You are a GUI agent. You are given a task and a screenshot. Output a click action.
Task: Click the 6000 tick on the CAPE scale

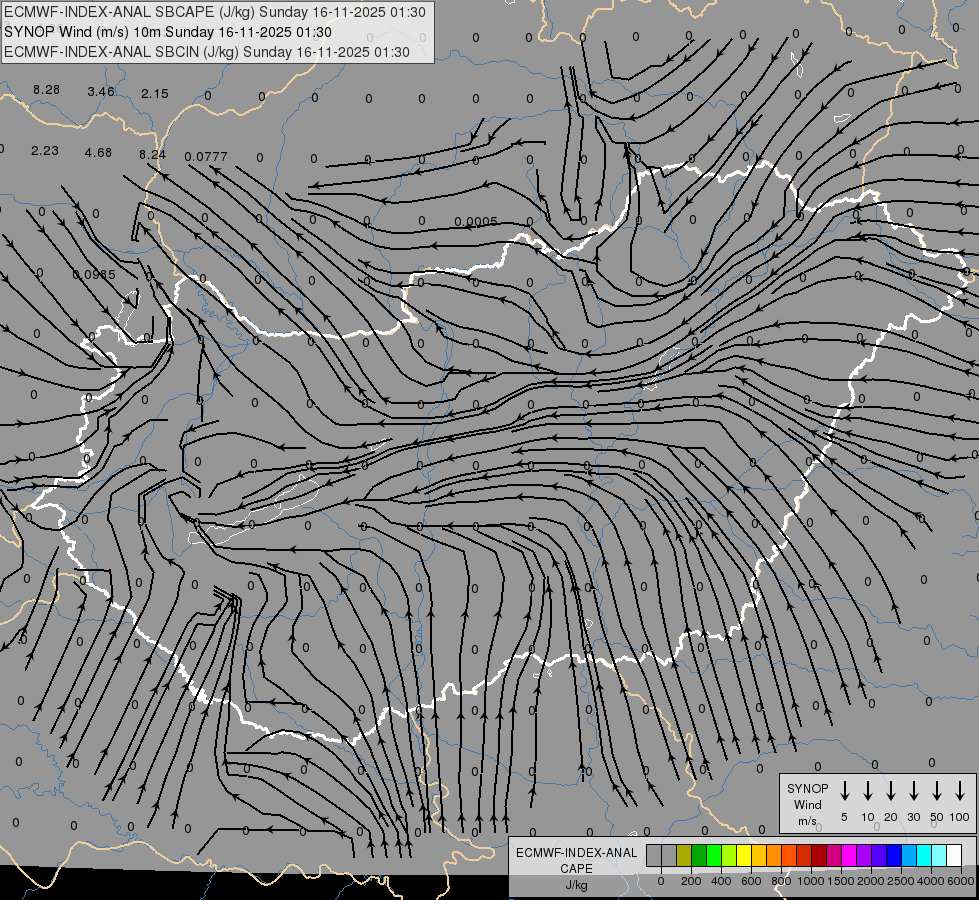(961, 881)
